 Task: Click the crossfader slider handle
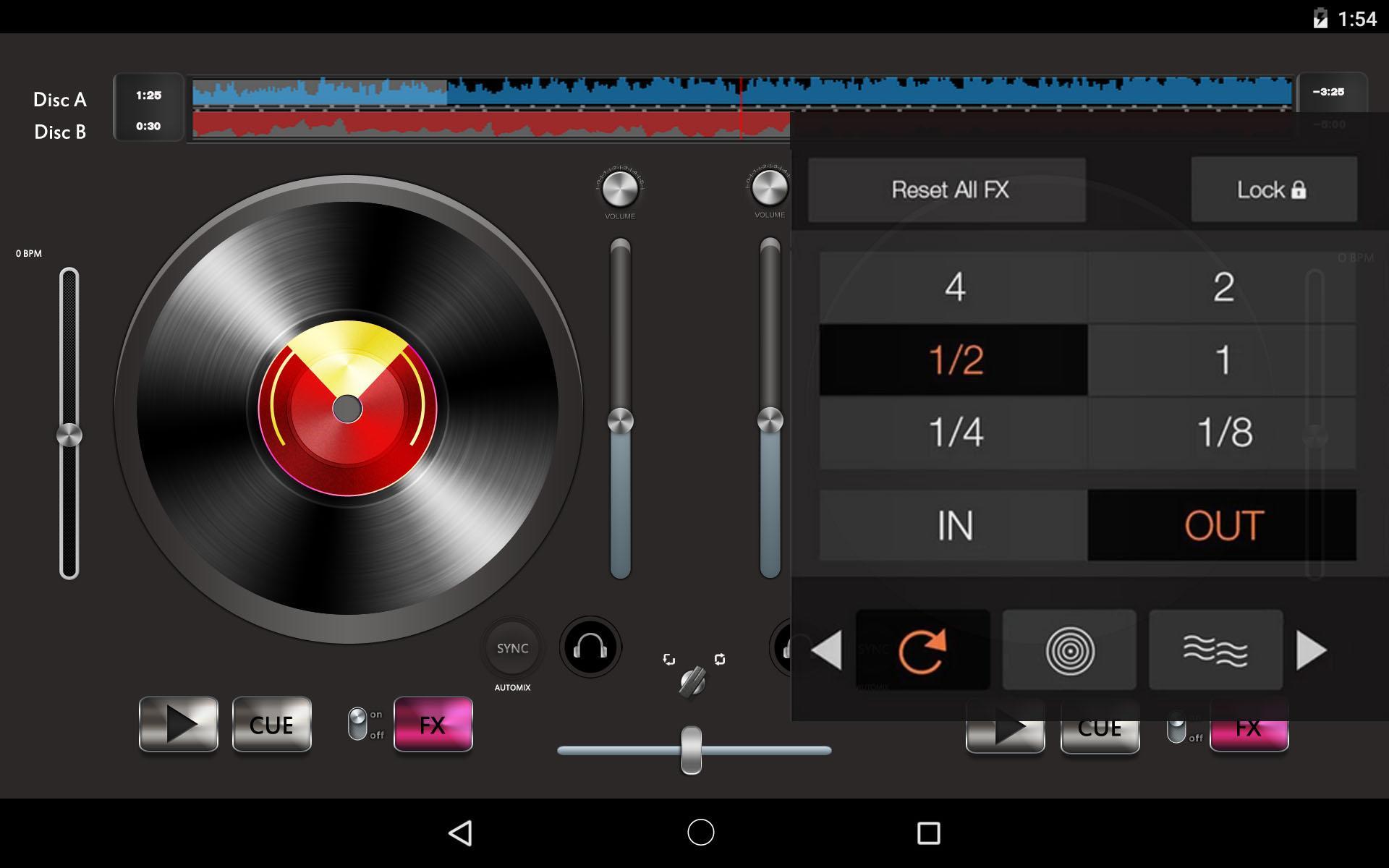click(x=691, y=750)
